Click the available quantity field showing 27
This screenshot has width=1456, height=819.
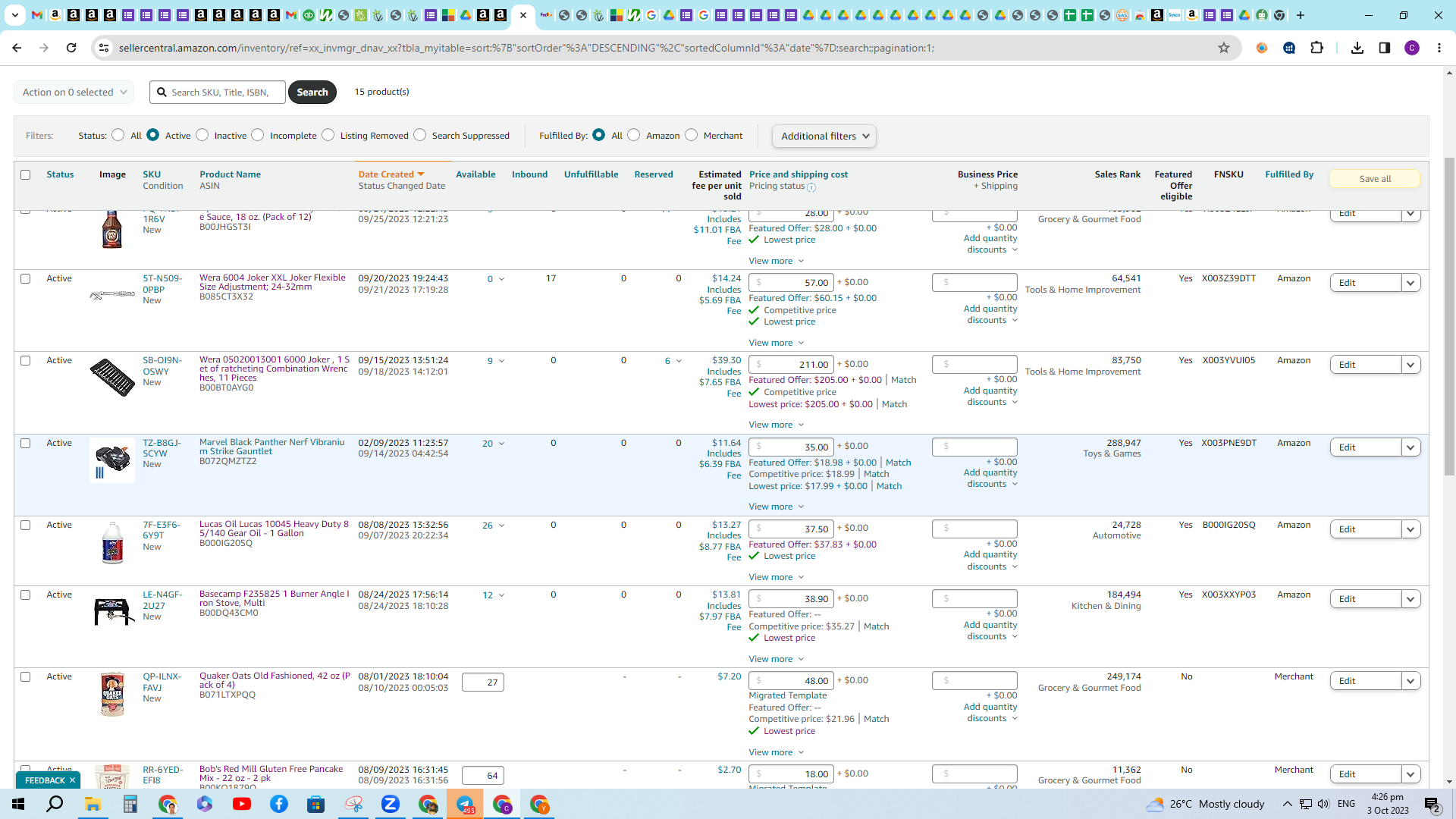483,682
